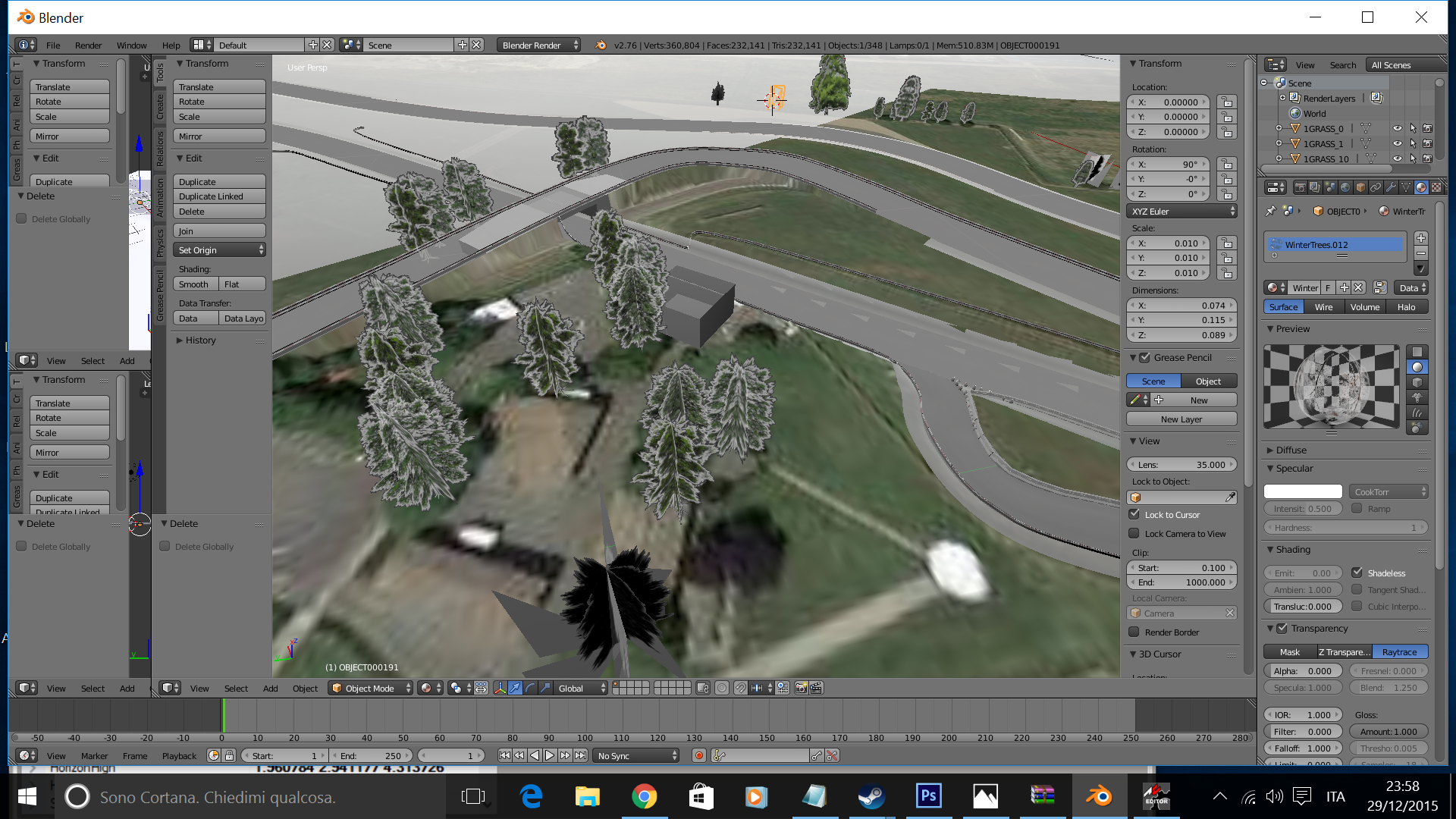Screen dimensions: 1456x819
Task: Click the Smooth shading button
Action: click(196, 284)
